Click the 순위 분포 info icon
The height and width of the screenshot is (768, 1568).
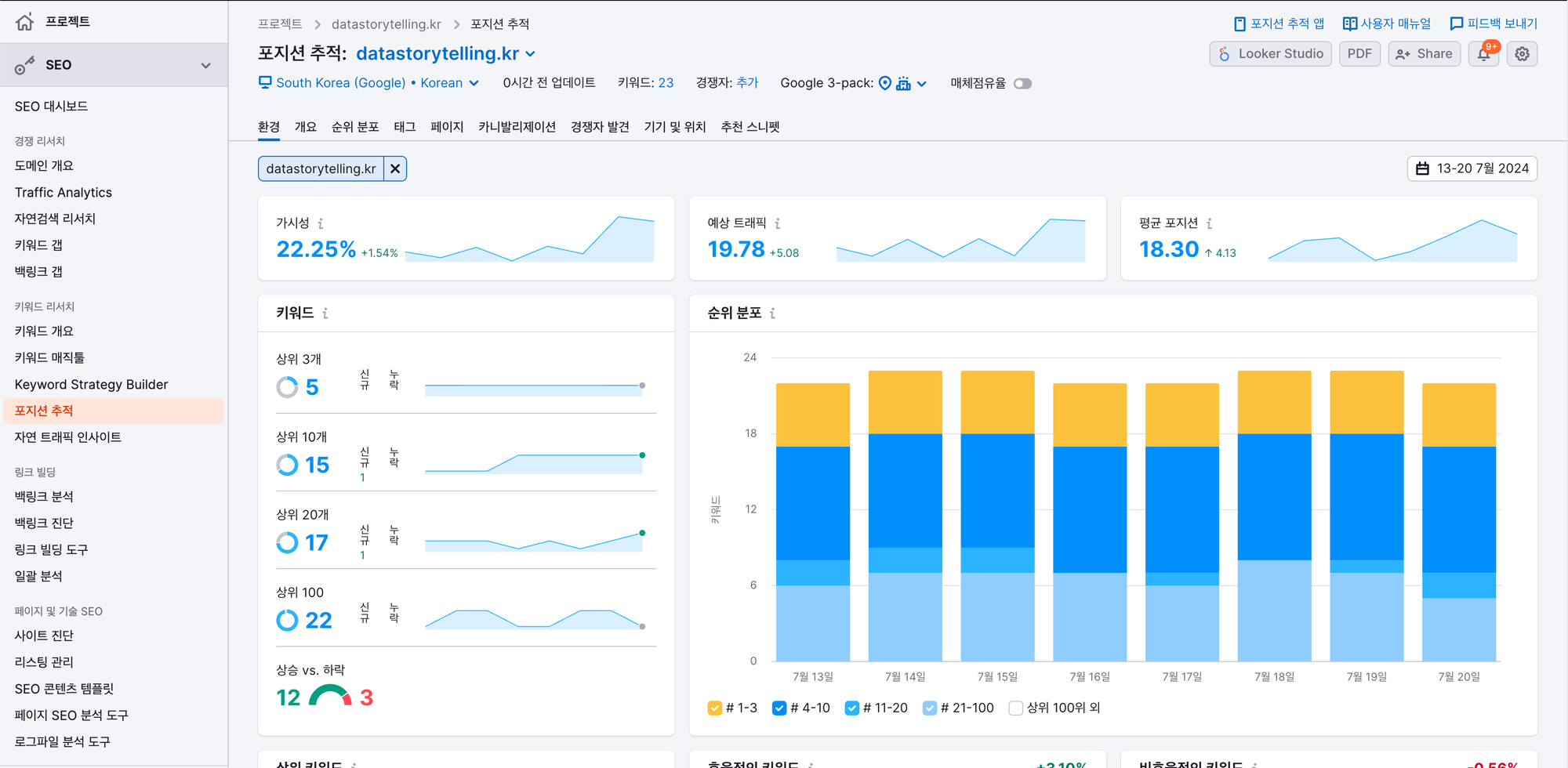click(773, 313)
